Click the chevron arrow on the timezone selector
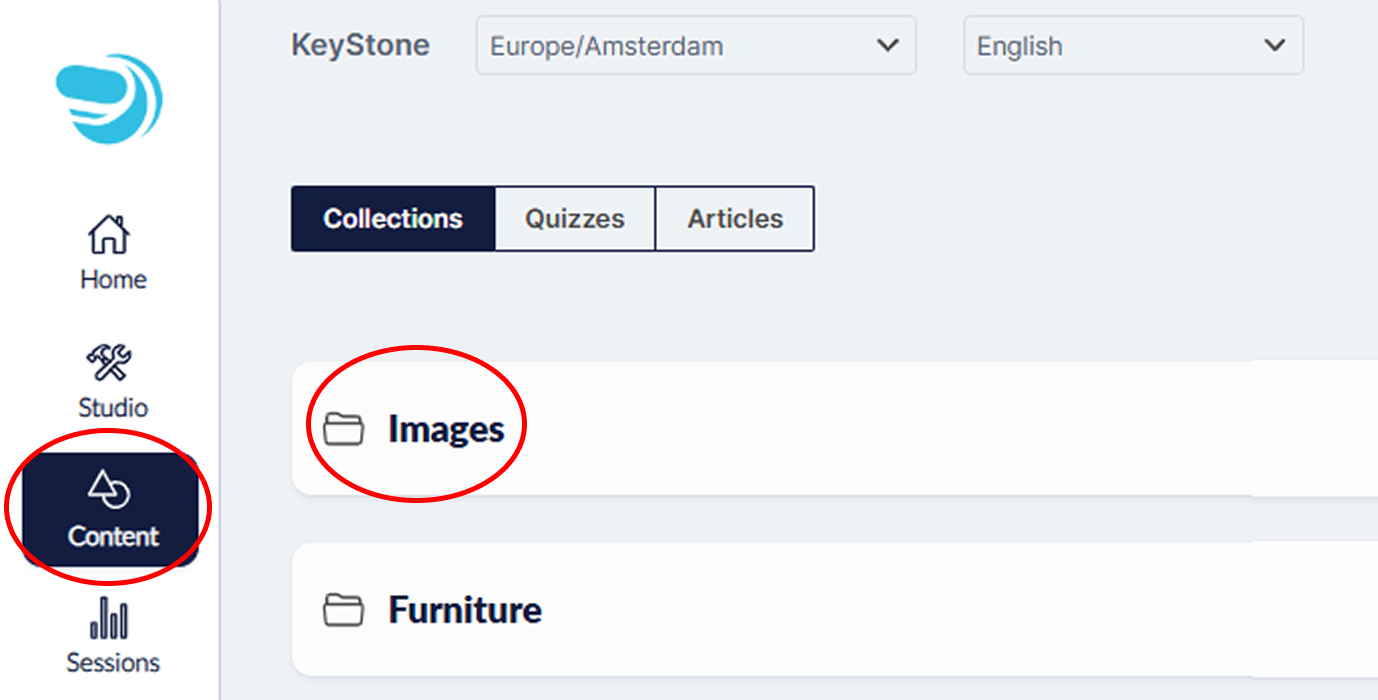The height and width of the screenshot is (700, 1378). [x=887, y=46]
